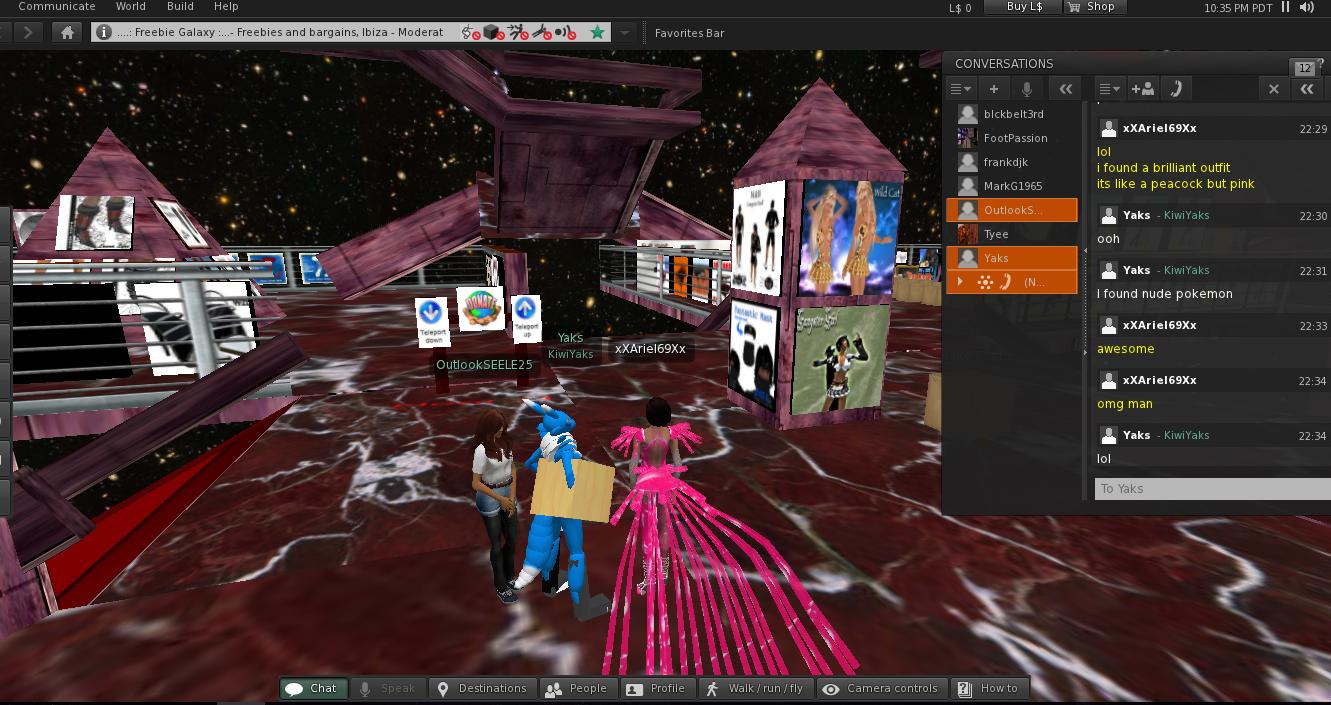Click the Wild Cat outfit poster

pyautogui.click(x=848, y=237)
